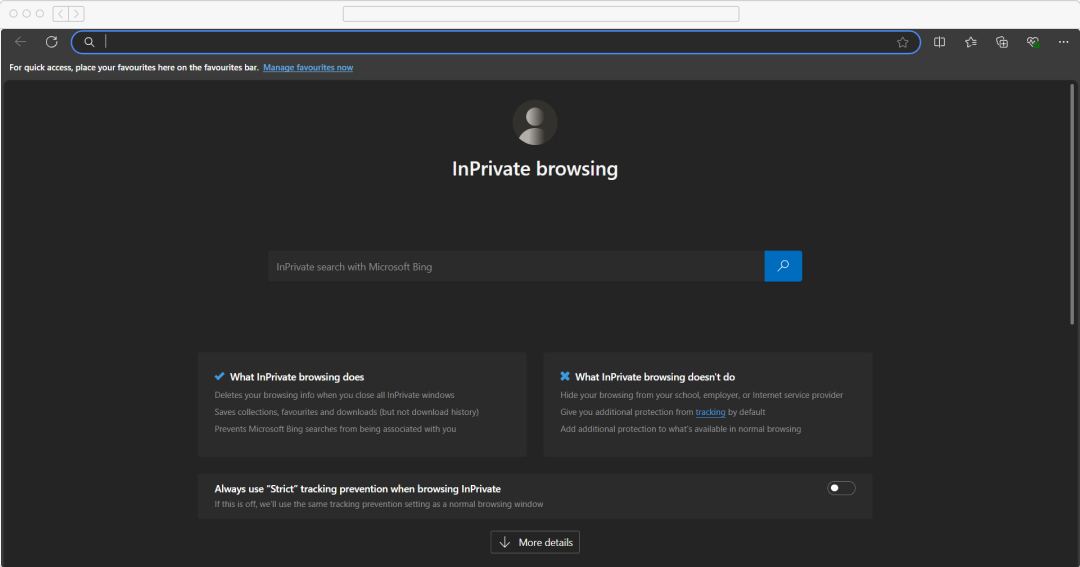Open Manage favourites now link

pyautogui.click(x=308, y=68)
